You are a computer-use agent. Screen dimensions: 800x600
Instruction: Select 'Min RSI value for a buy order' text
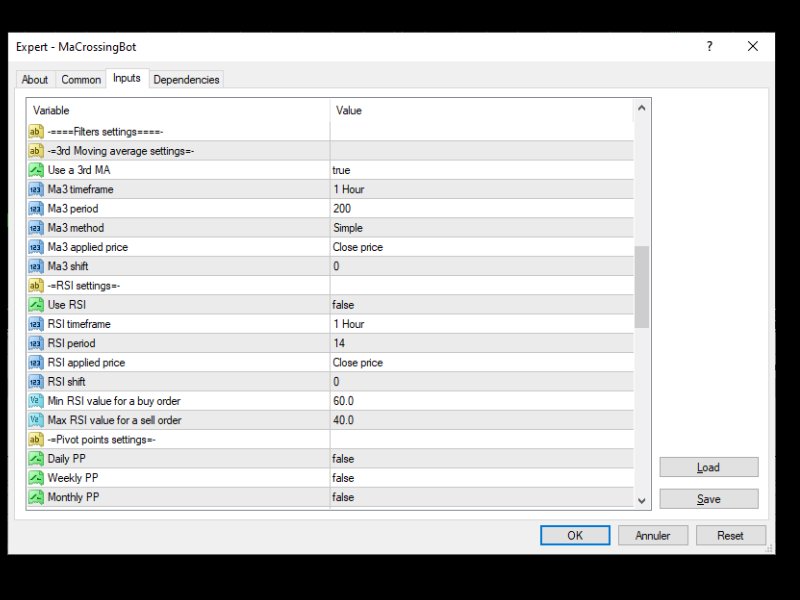point(114,401)
